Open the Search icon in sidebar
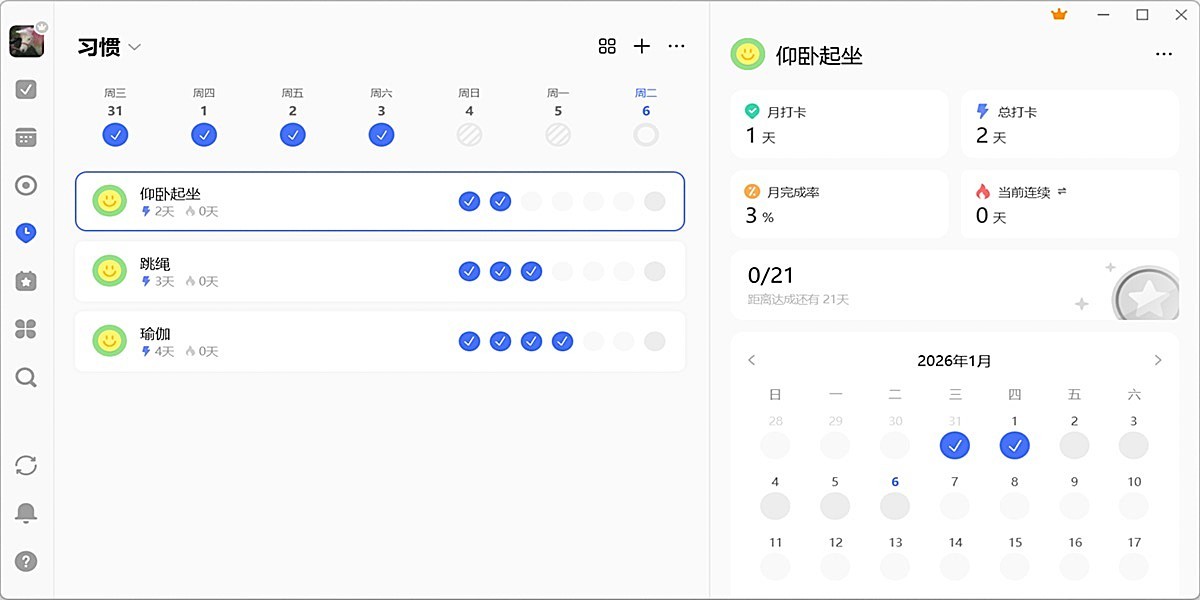 tap(26, 378)
